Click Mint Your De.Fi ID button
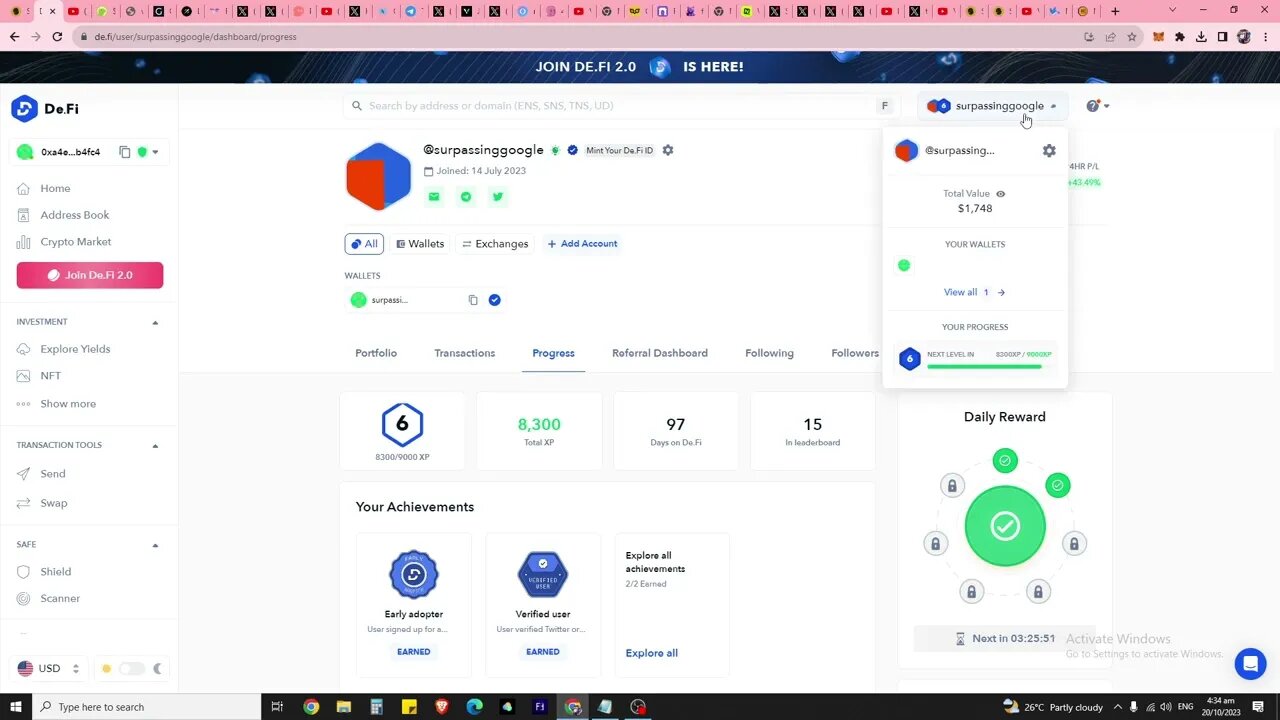The width and height of the screenshot is (1280, 720). click(x=619, y=150)
